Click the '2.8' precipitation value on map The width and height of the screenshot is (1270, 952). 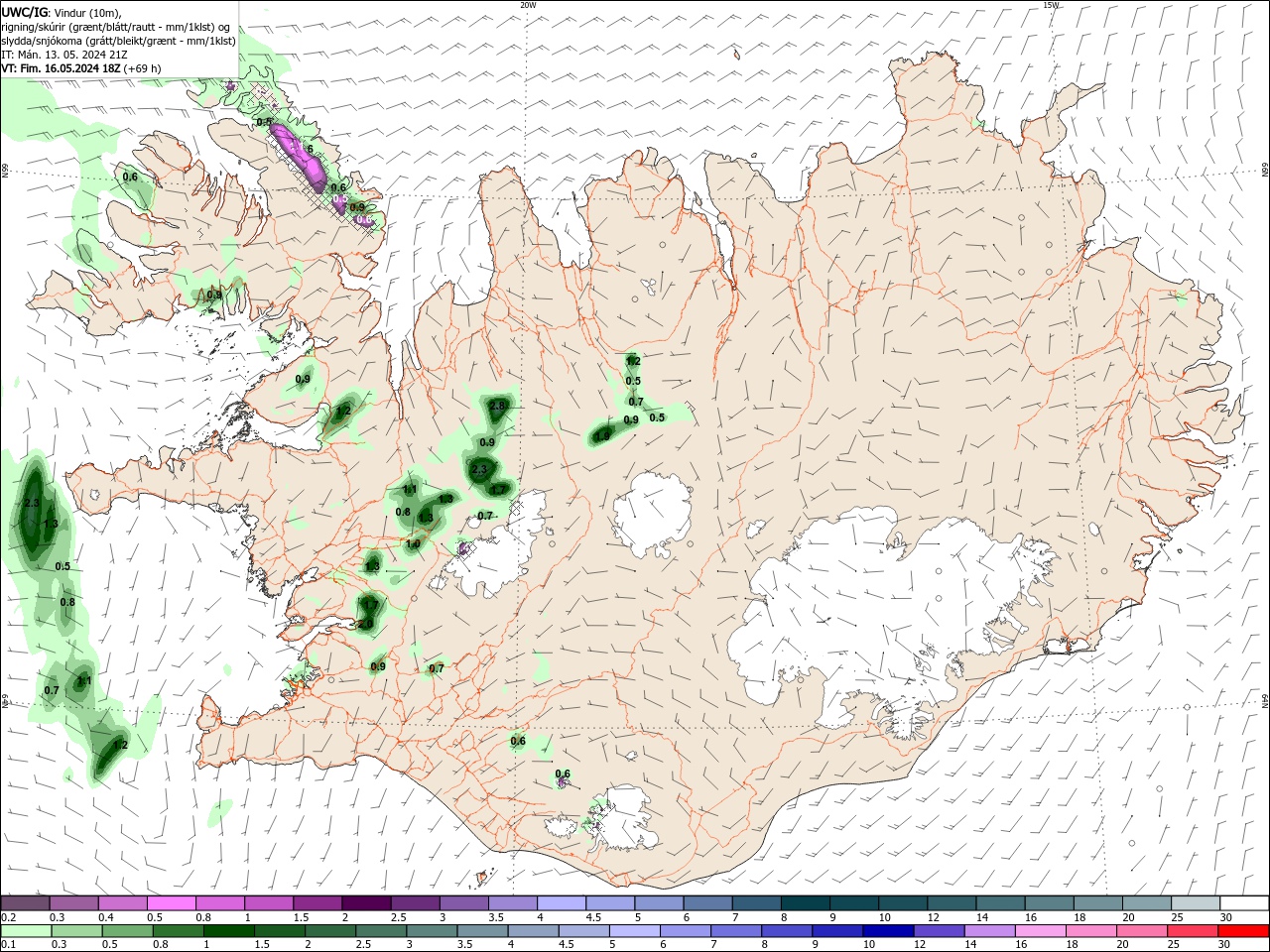pos(498,407)
